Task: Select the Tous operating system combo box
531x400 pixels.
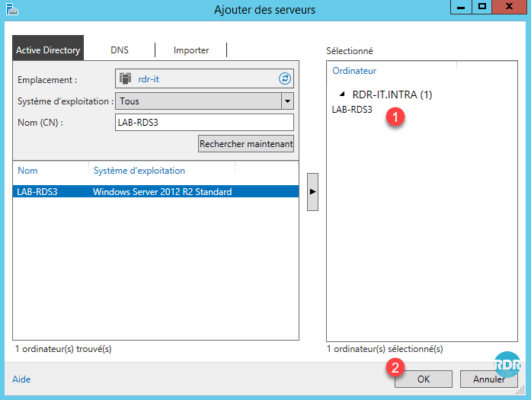Action: click(204, 101)
